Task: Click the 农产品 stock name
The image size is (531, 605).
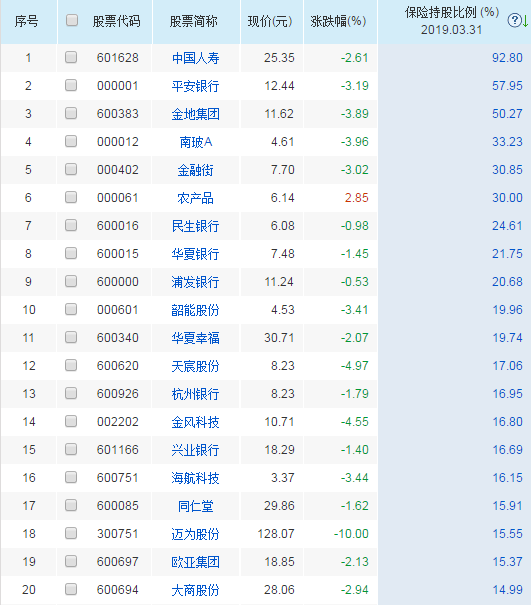Action: tap(195, 198)
